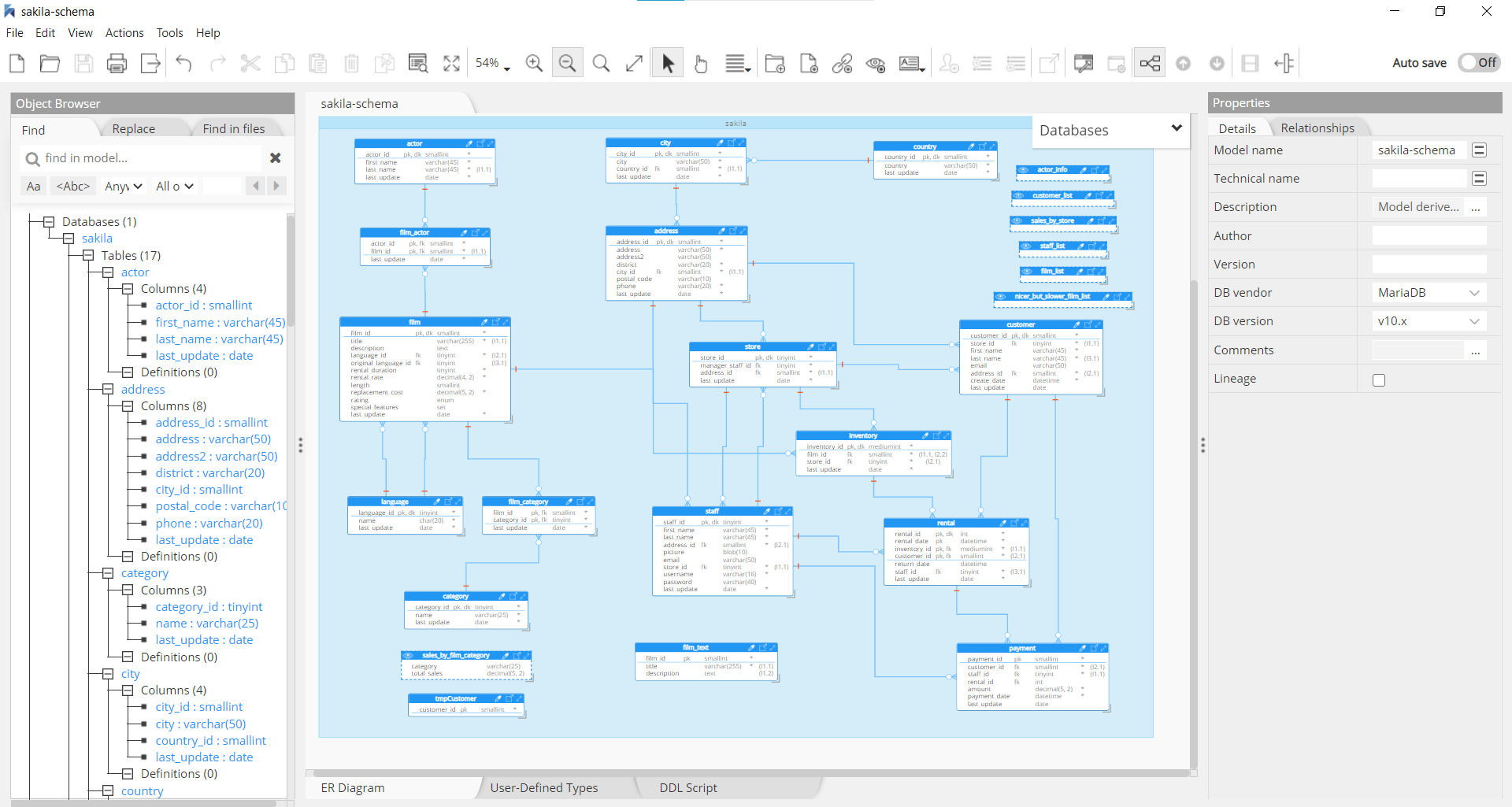Open the Any search type dropdown
1512x807 pixels.
(x=124, y=187)
